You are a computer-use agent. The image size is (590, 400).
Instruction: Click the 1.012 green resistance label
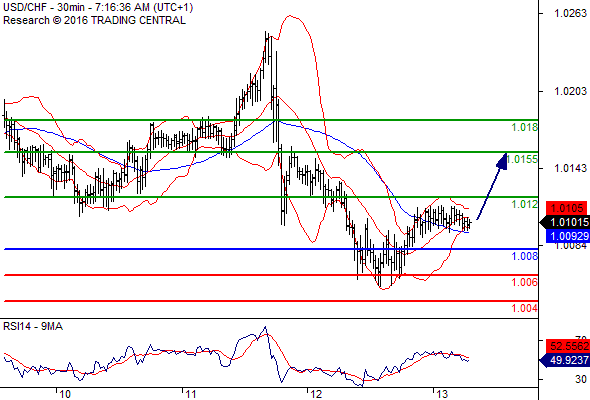(525, 205)
